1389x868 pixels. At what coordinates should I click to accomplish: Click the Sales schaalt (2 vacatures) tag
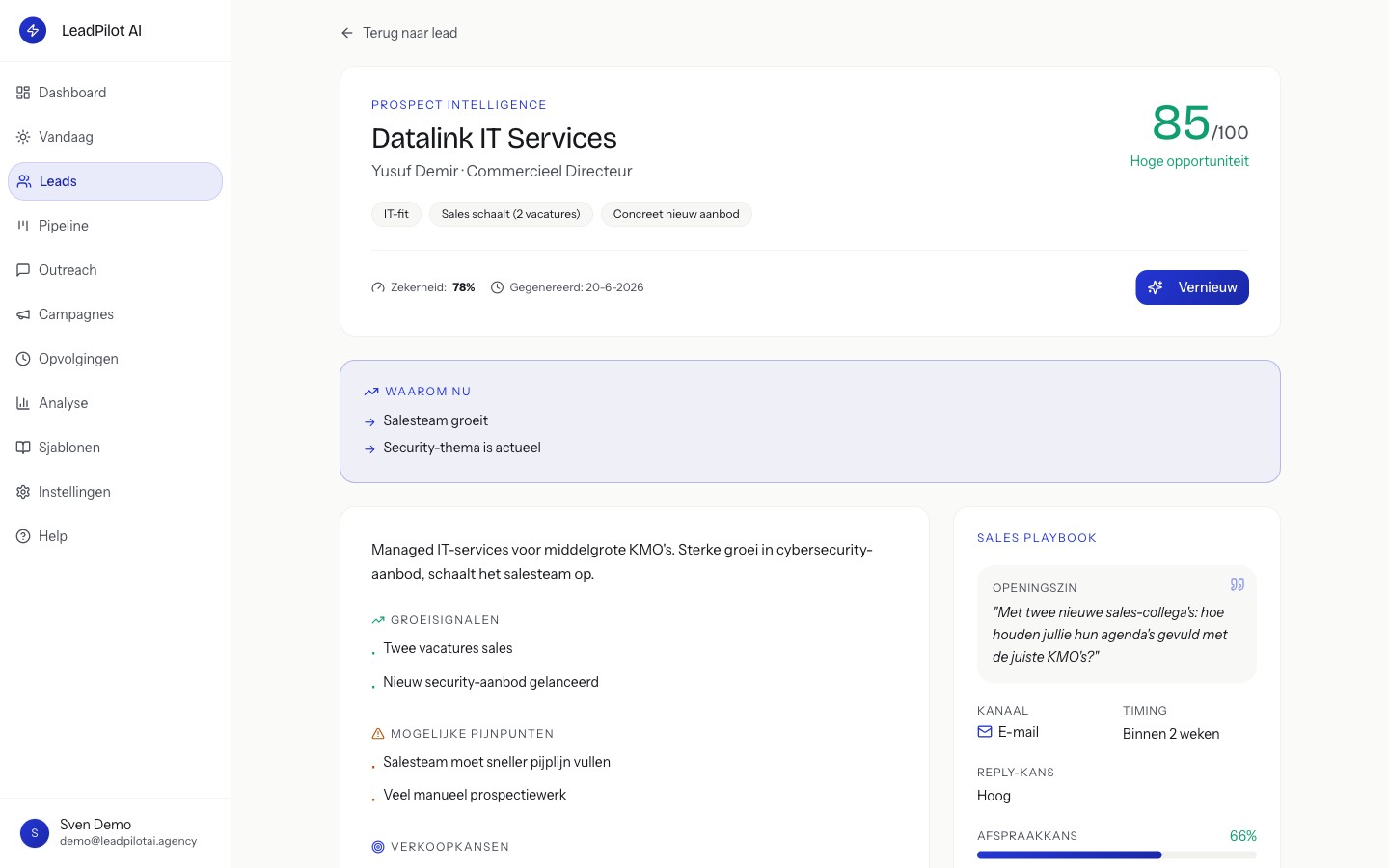(510, 214)
